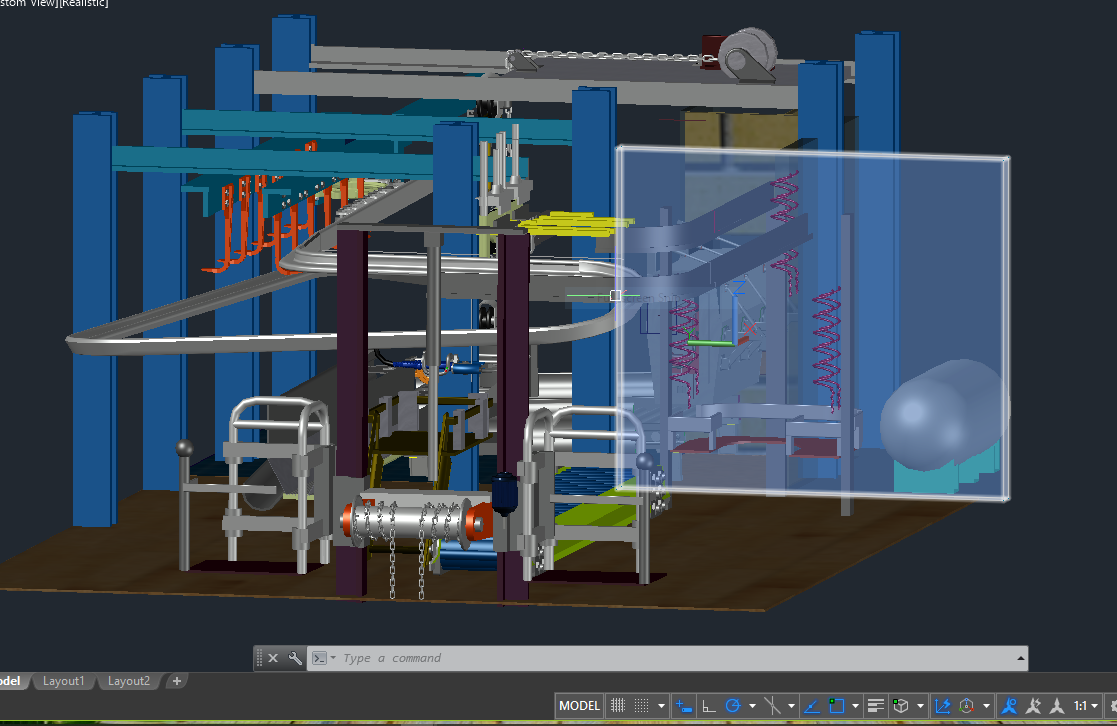The height and width of the screenshot is (726, 1117).
Task: Enable dynamic input icon
Action: click(685, 705)
